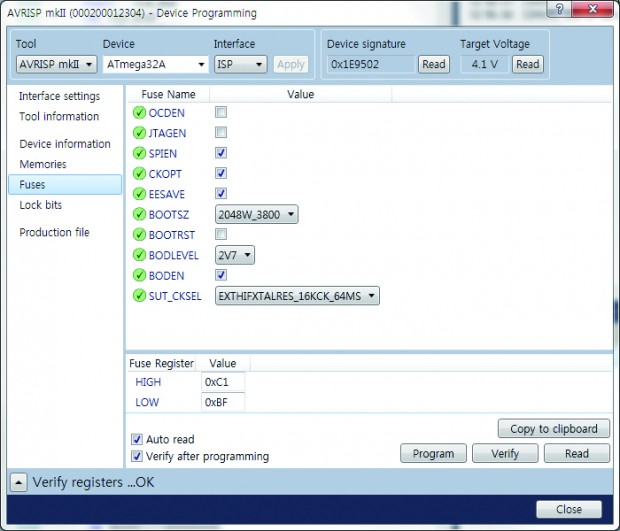Read the device signature
Screen dimensions: 620x531
[434, 64]
